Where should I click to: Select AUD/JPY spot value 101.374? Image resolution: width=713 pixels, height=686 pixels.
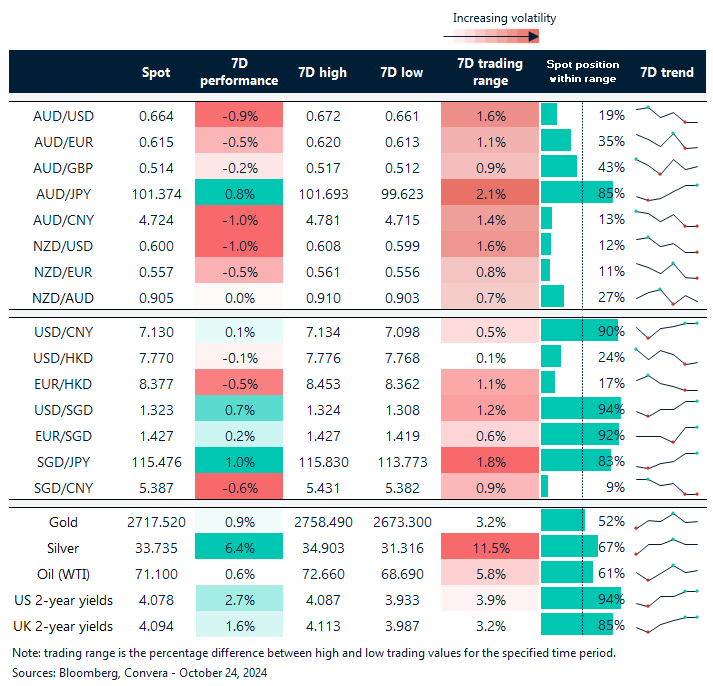click(x=156, y=194)
